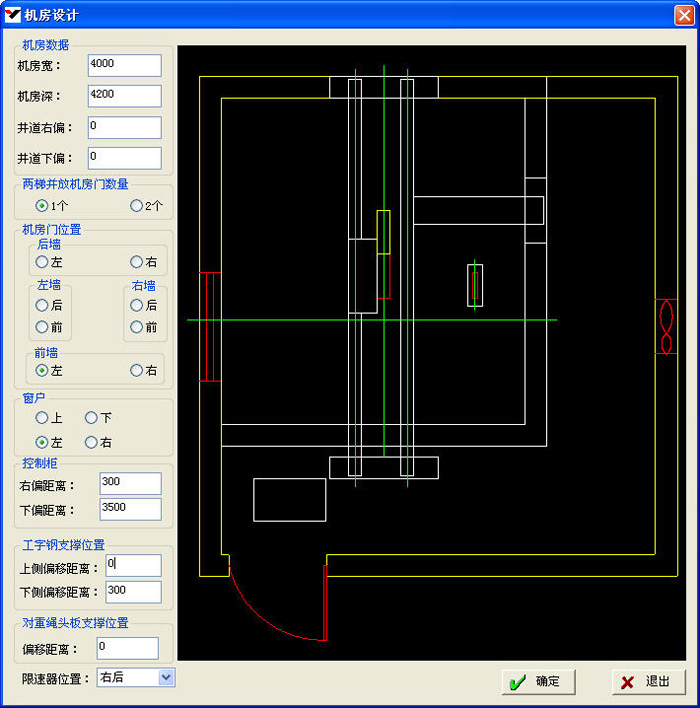Image resolution: width=700 pixels, height=708 pixels.
Task: Select 前 under 右墙 door position
Action: [137, 327]
